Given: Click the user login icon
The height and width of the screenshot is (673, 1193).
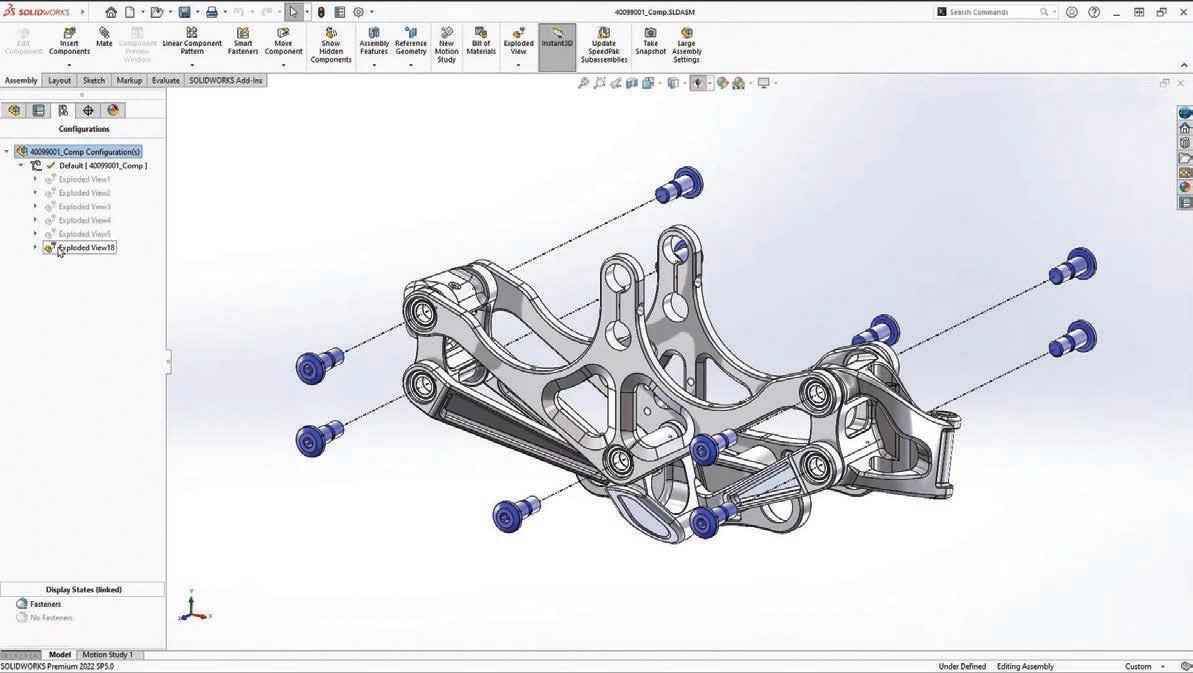Looking at the screenshot, I should tap(1071, 12).
